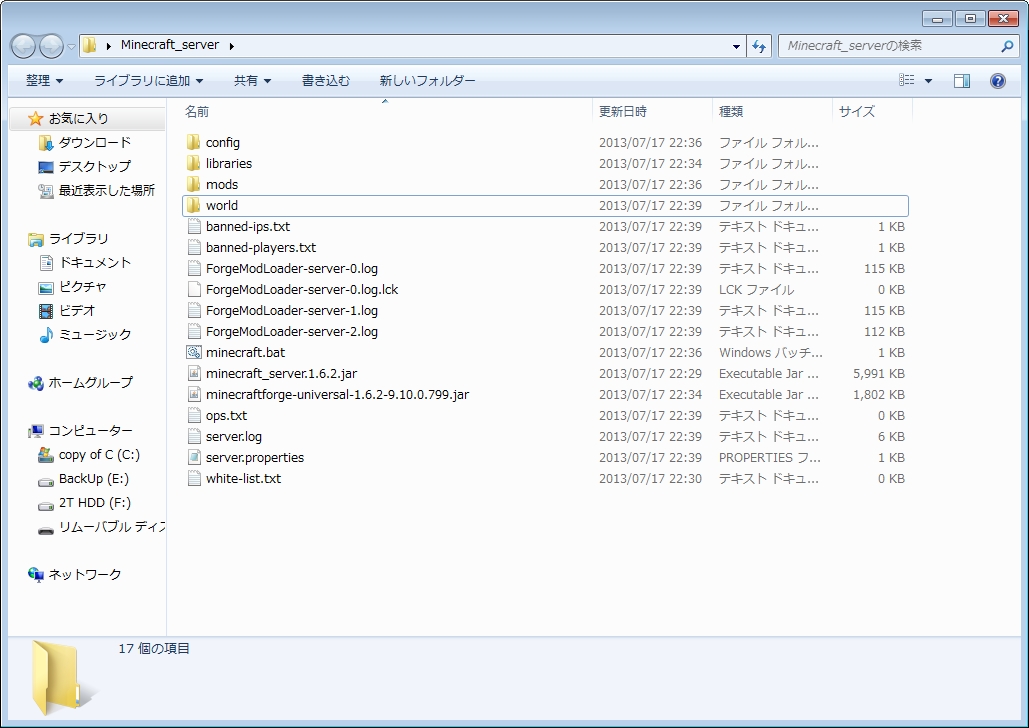Open the 整理 menu
The height and width of the screenshot is (728, 1029).
(45, 81)
